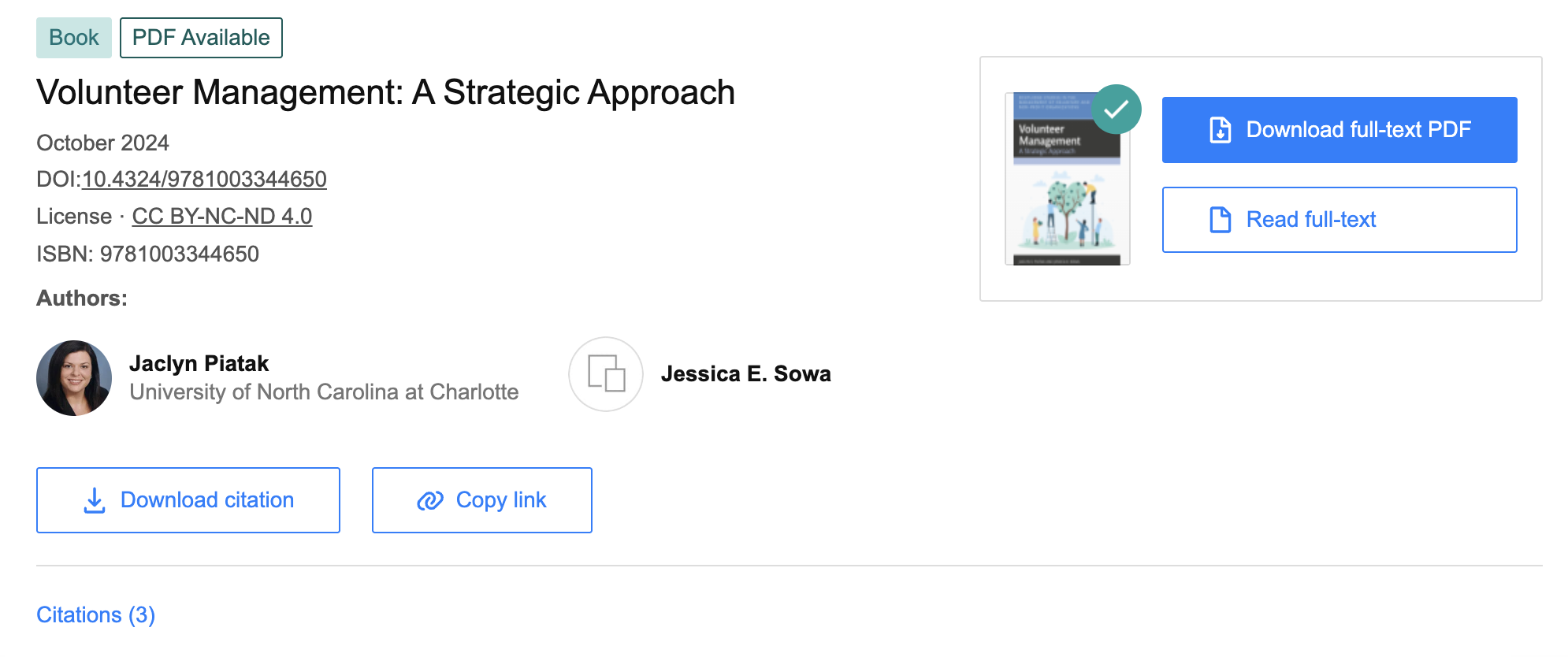
Task: Open author Jaclyn Piatak's name link
Action: (199, 363)
